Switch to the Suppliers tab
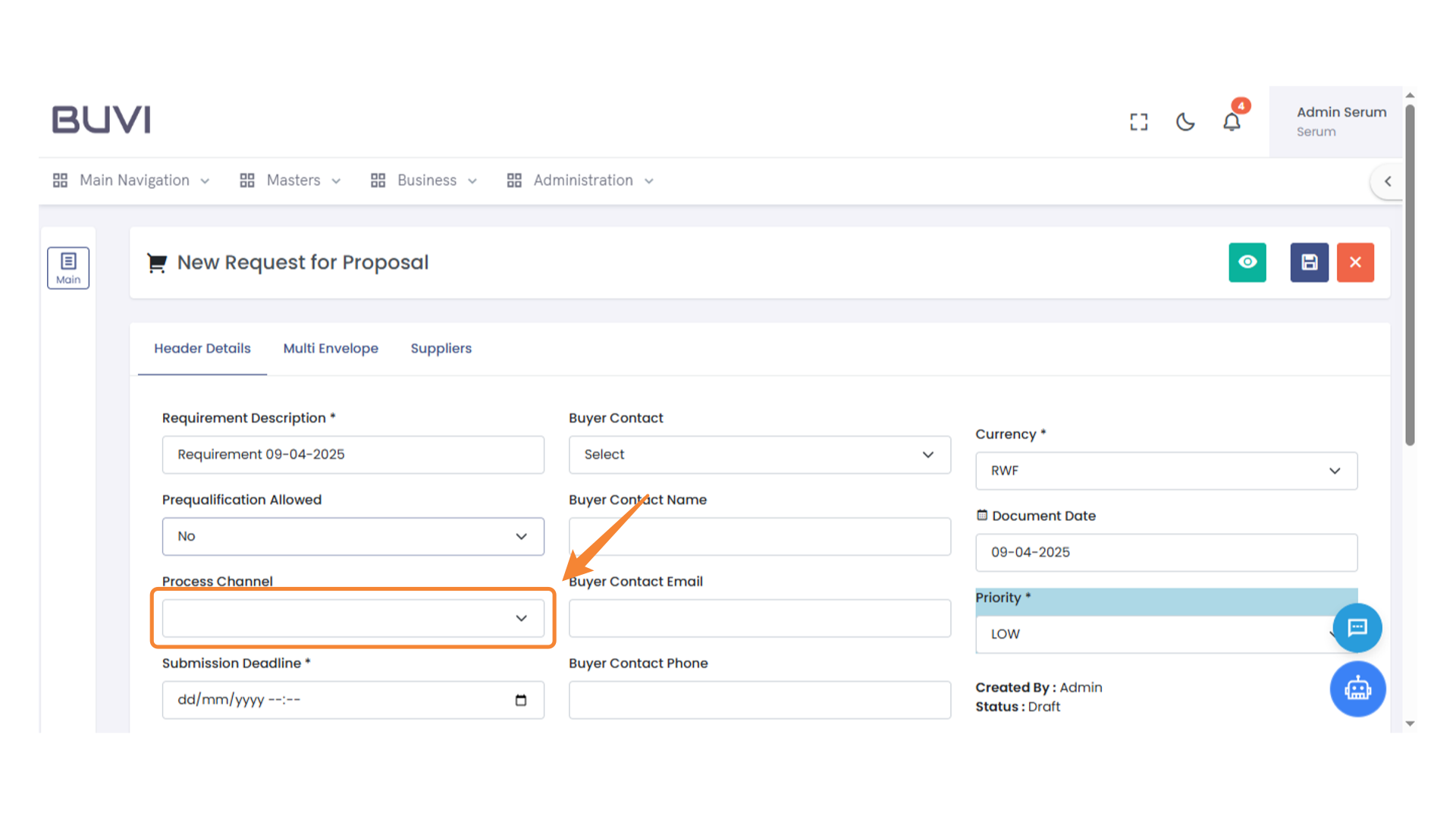 pos(441,348)
